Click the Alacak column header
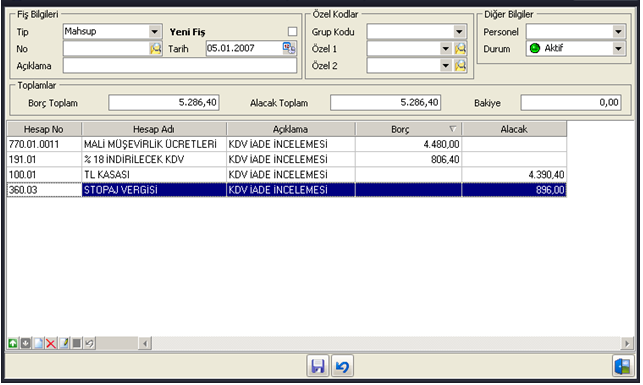 tap(514, 129)
